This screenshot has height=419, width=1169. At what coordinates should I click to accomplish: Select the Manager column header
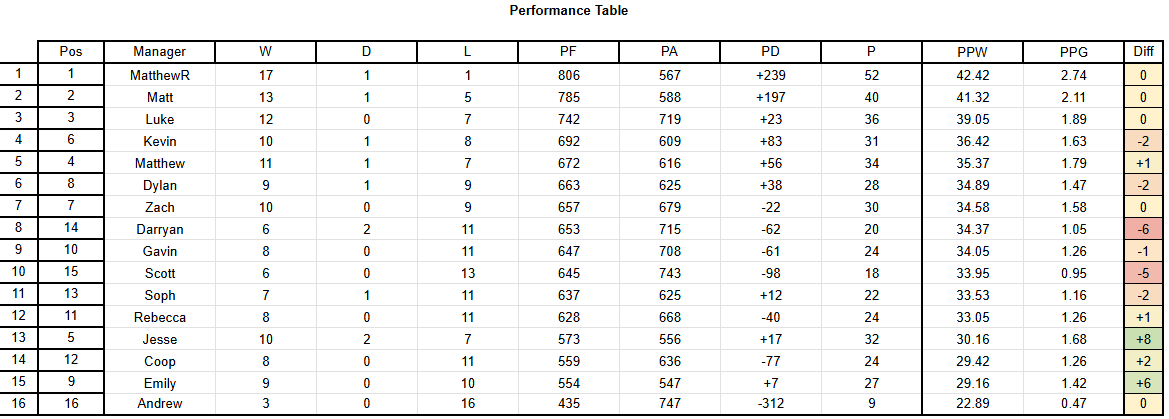tap(160, 51)
